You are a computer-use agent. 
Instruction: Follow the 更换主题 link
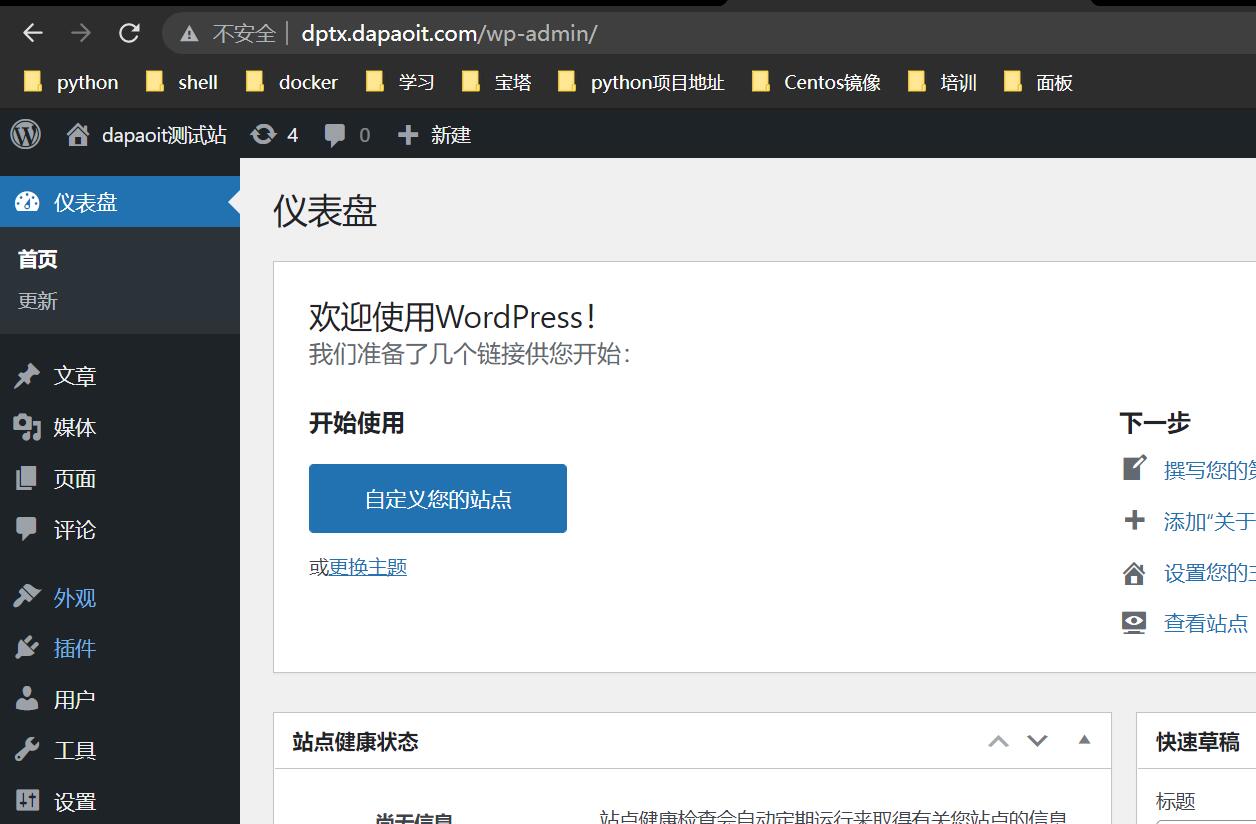pyautogui.click(x=368, y=567)
